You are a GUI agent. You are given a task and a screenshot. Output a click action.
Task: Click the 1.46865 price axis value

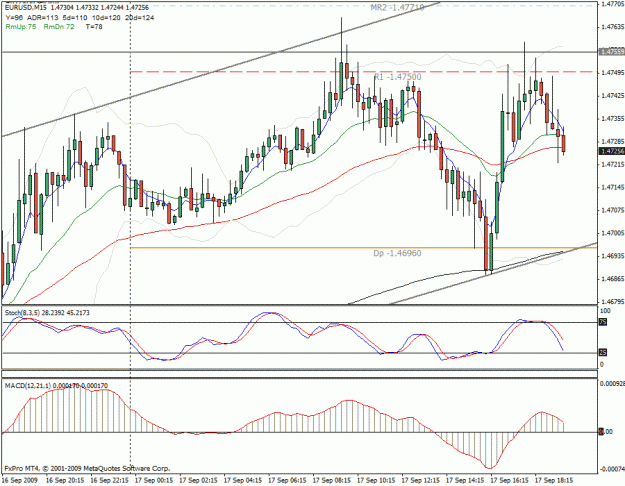(x=613, y=279)
